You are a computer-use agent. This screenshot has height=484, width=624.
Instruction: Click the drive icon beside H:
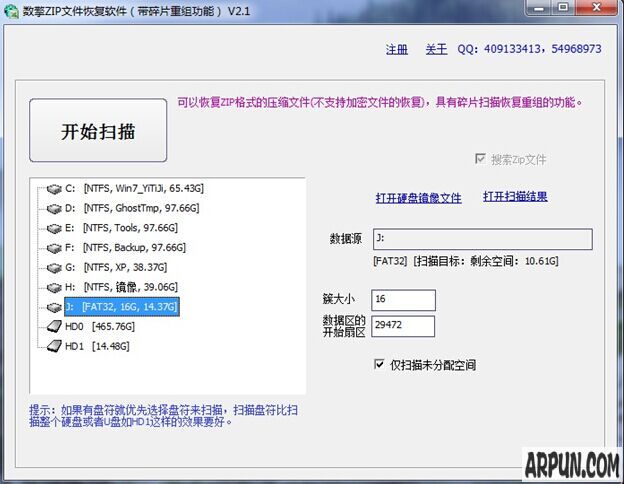click(54, 287)
